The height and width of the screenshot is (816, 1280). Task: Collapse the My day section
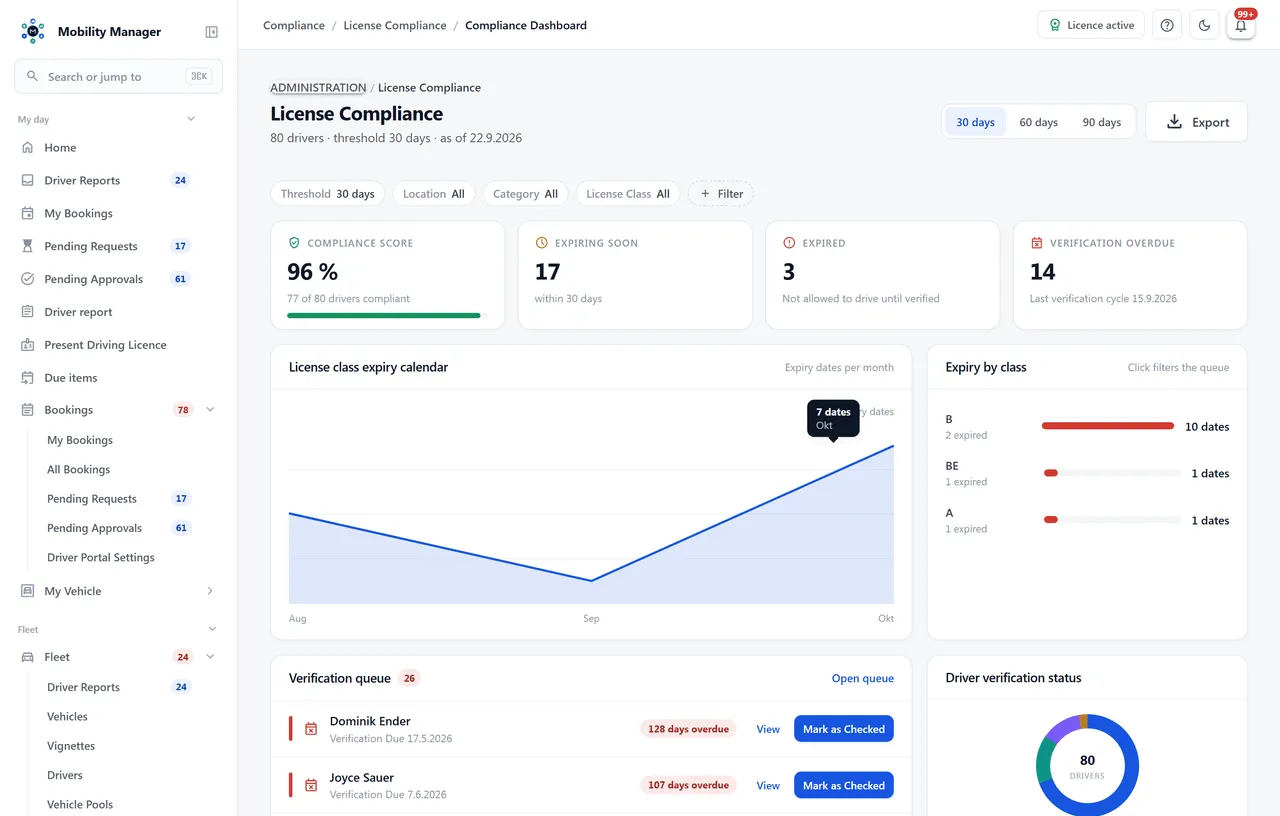coord(191,119)
